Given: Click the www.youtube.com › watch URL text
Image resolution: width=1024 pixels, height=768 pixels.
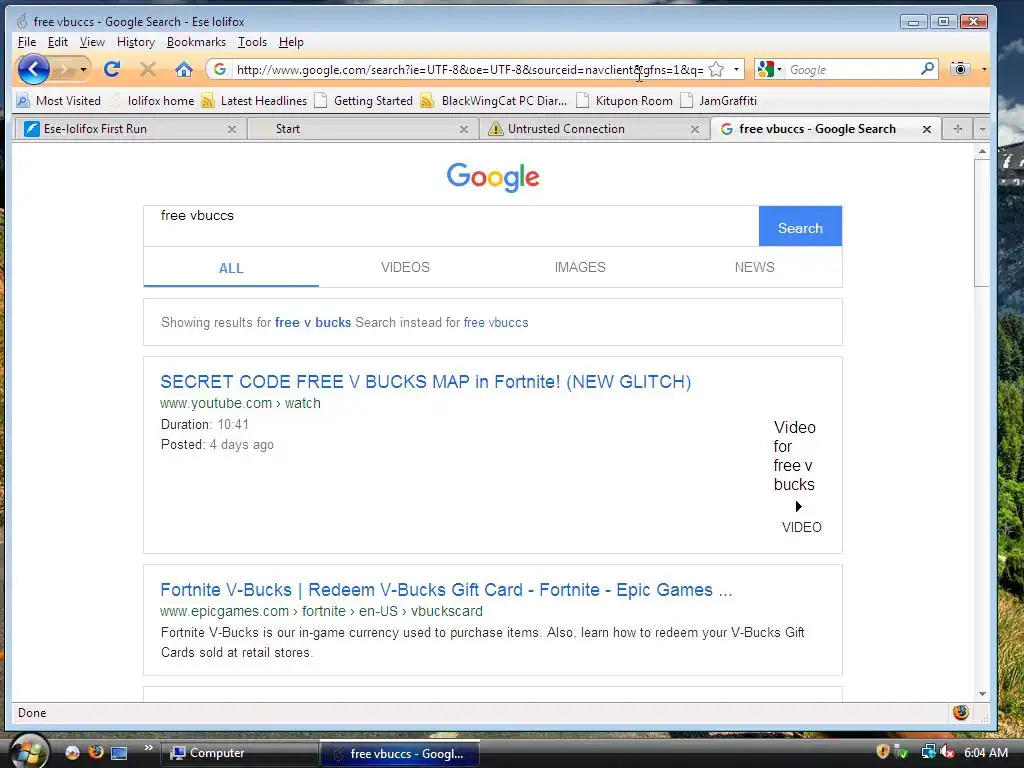Looking at the screenshot, I should point(240,403).
